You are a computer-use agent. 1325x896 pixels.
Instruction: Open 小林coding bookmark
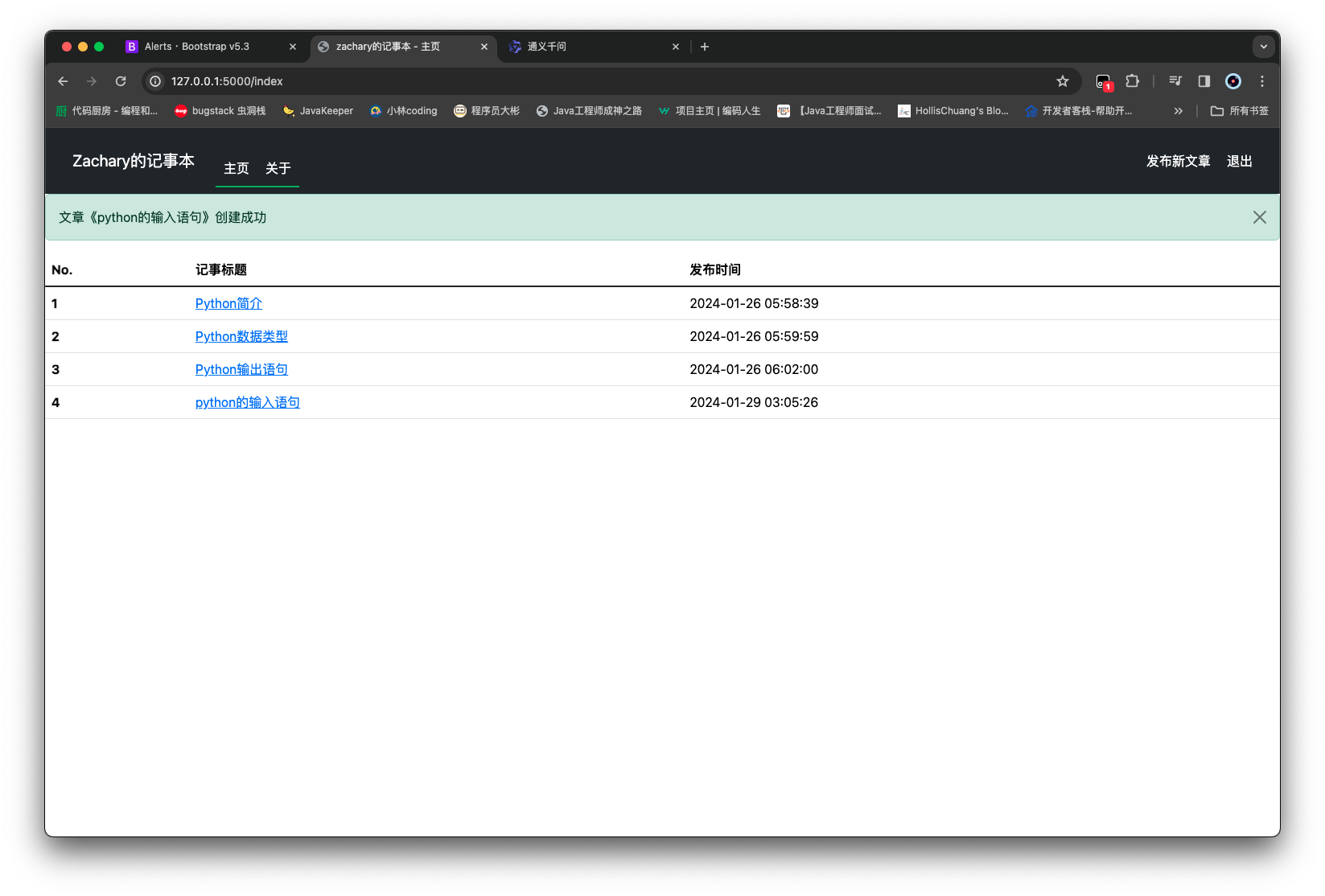click(404, 111)
